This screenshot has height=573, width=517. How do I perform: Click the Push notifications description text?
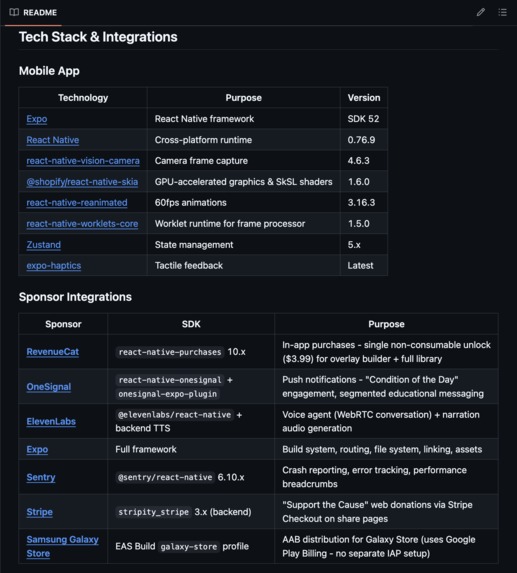click(x=383, y=387)
